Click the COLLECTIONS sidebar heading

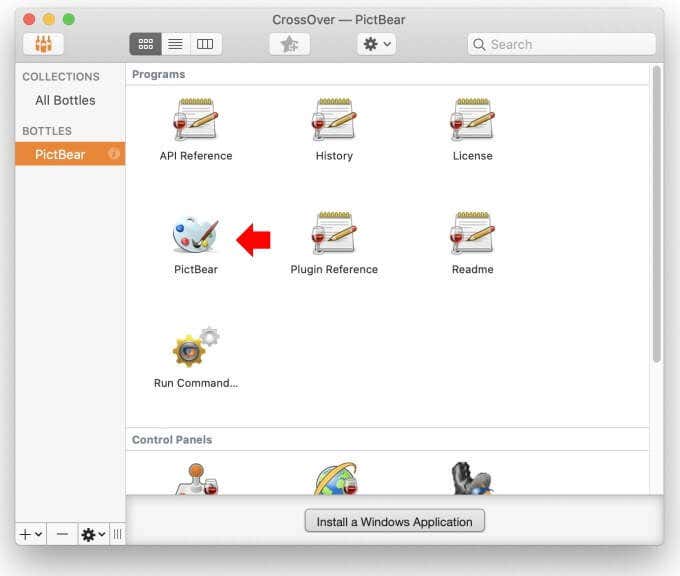click(x=61, y=77)
